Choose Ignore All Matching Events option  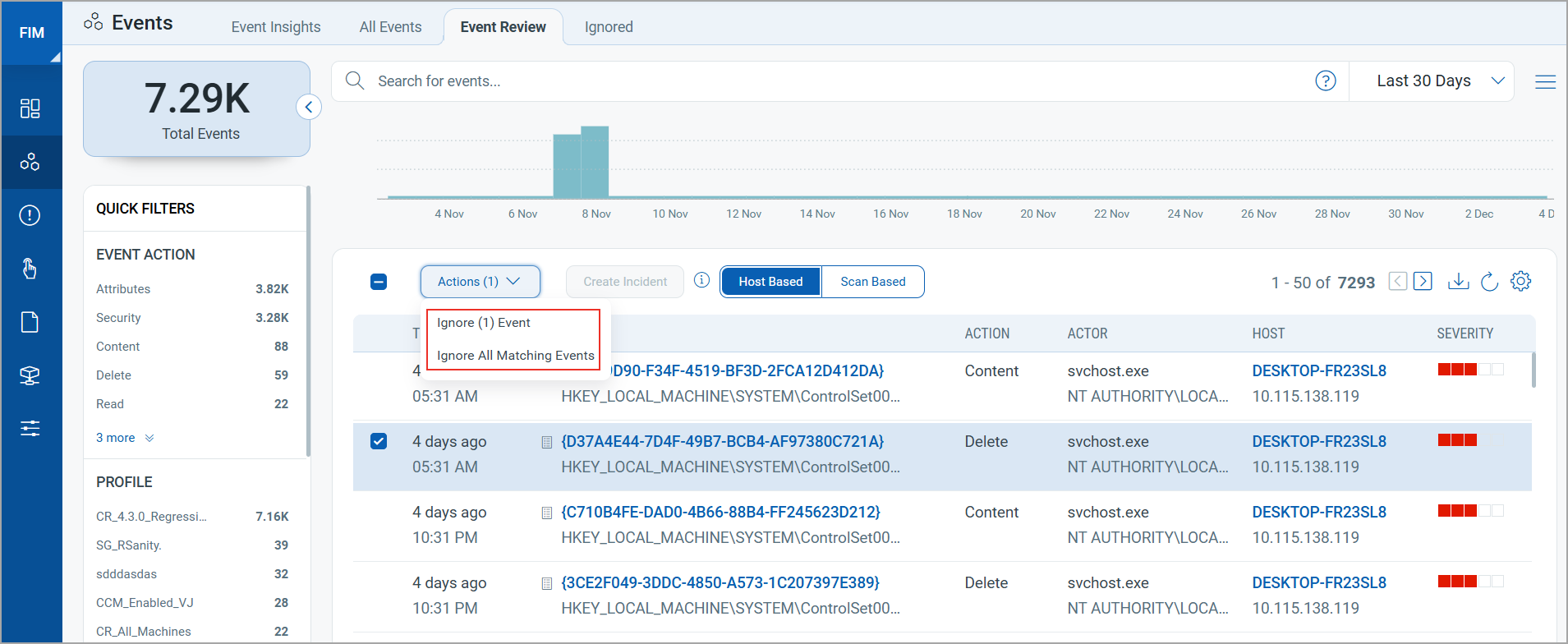coord(516,356)
